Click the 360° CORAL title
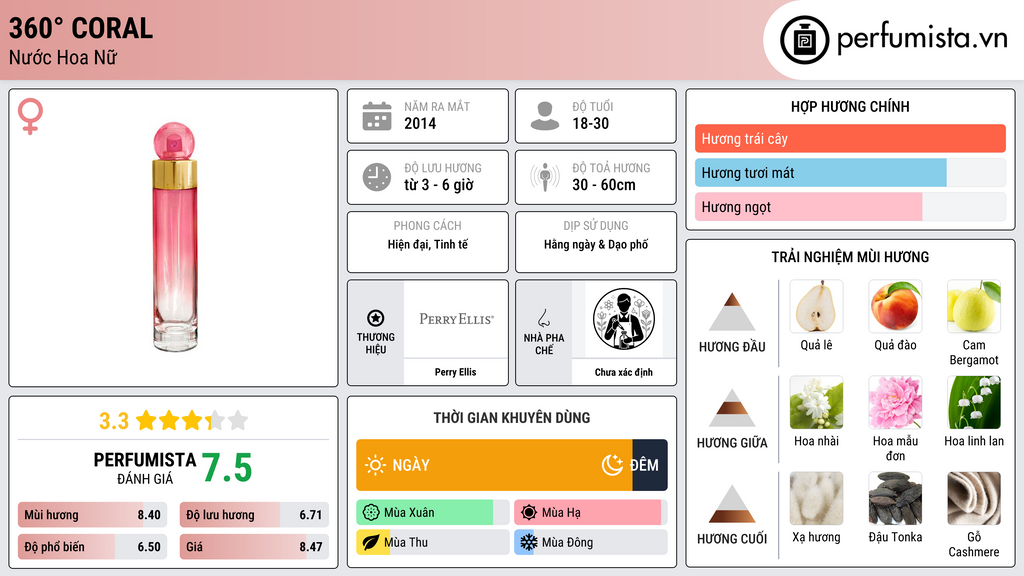Viewport: 1024px width, 576px height. pyautogui.click(x=81, y=28)
